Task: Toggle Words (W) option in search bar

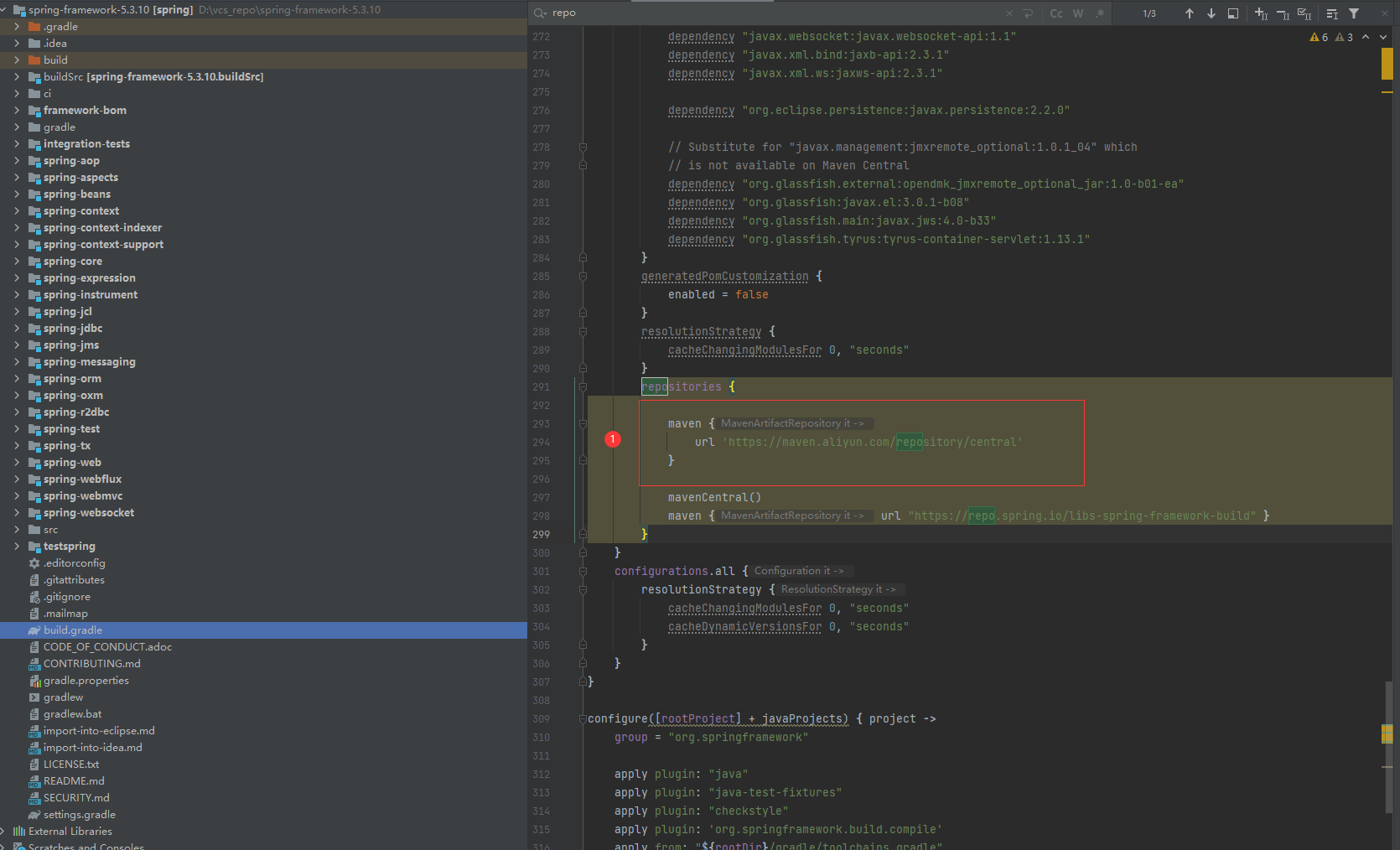Action: click(x=1078, y=13)
